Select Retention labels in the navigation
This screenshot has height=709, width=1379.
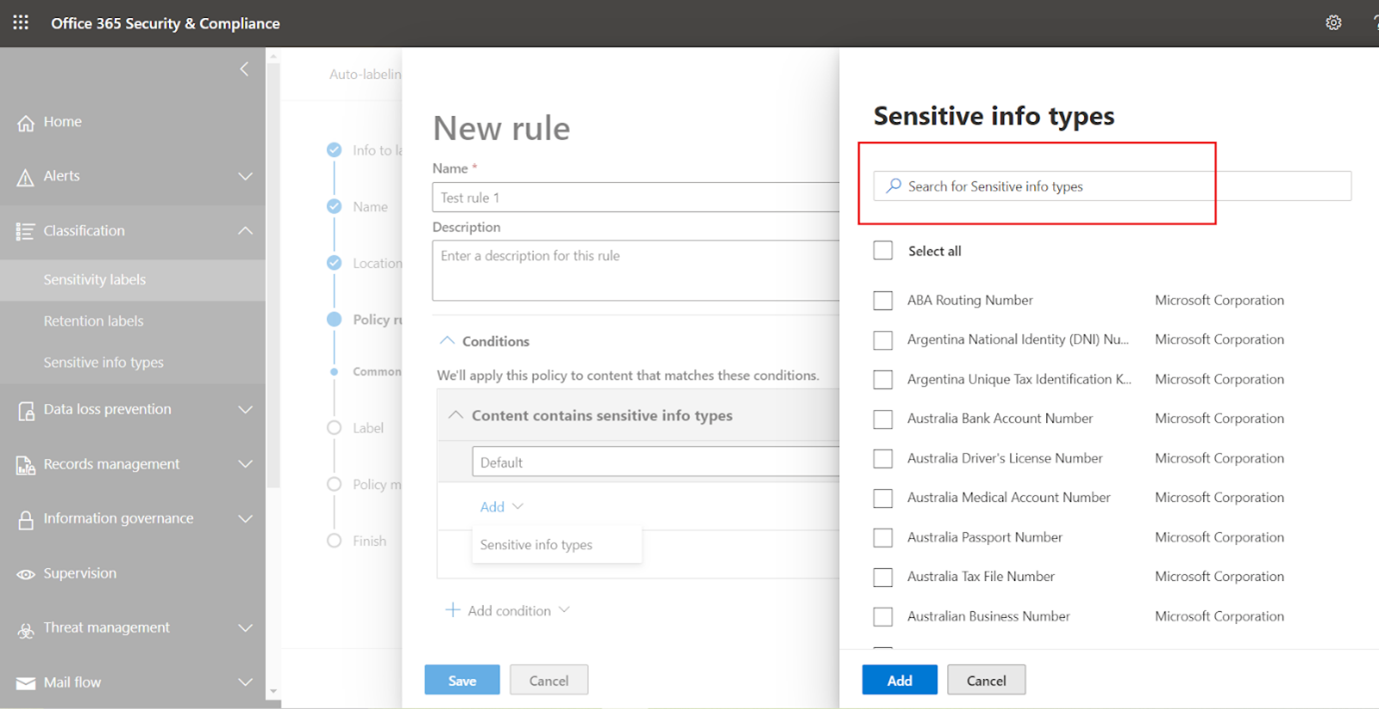tap(93, 320)
